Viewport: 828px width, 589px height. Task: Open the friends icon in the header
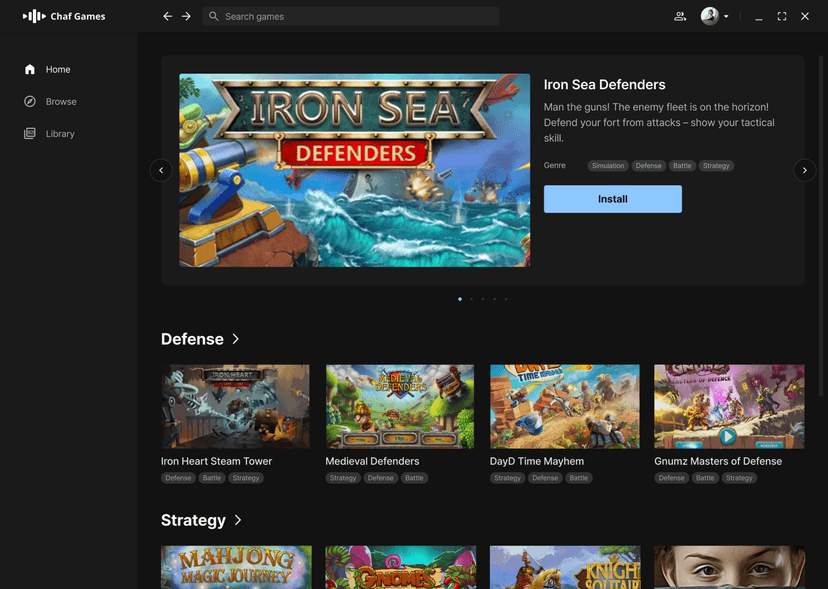click(x=680, y=16)
